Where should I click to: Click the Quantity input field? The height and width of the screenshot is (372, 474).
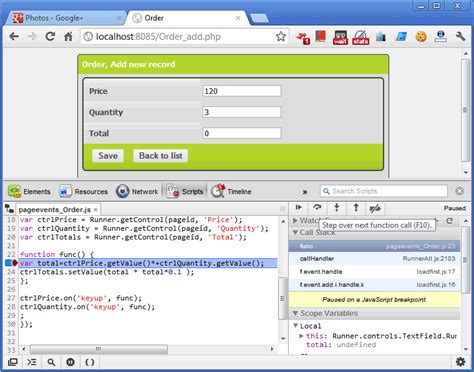(x=242, y=112)
